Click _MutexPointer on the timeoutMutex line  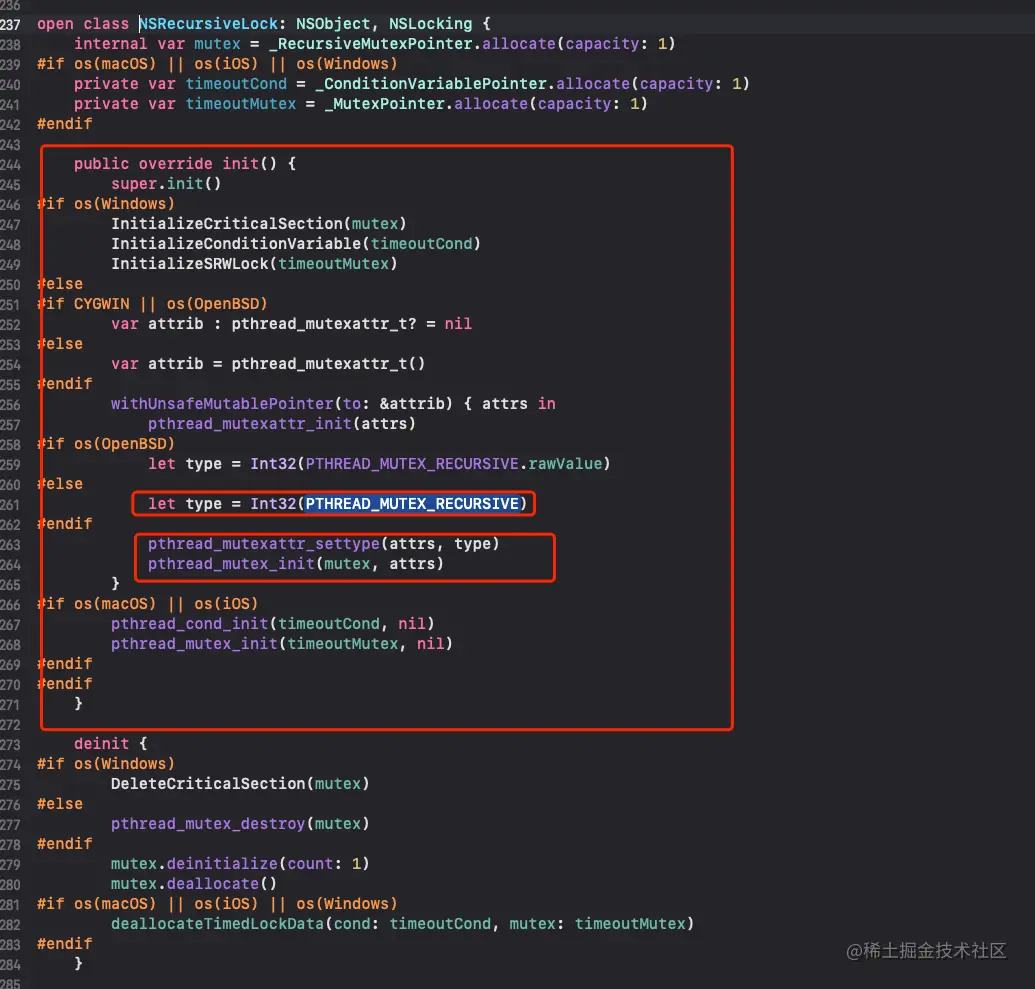click(385, 104)
